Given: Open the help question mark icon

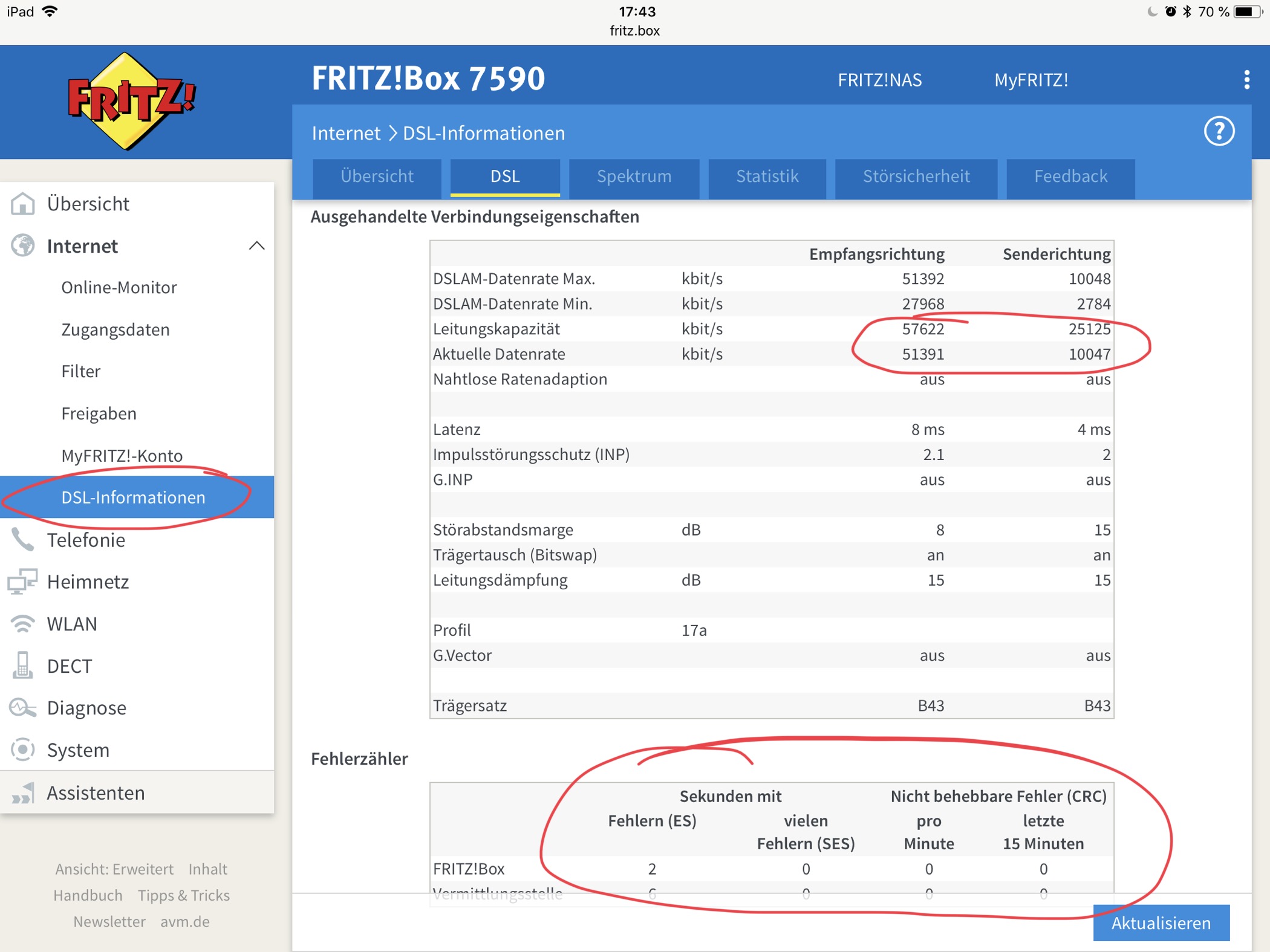Looking at the screenshot, I should [1219, 131].
